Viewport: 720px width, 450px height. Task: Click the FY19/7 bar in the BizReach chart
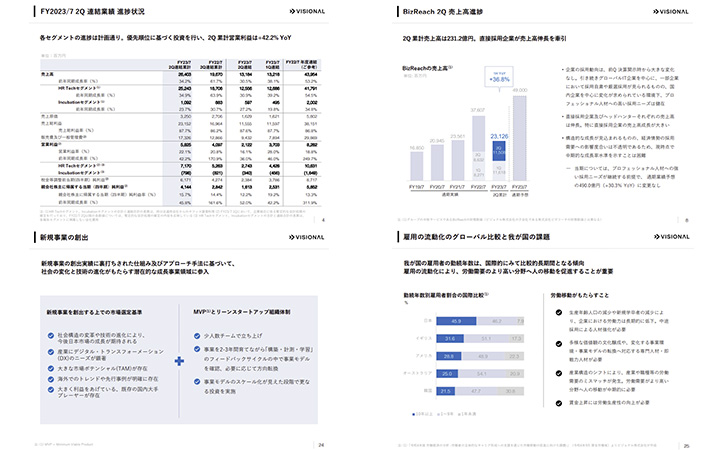[x=416, y=166]
